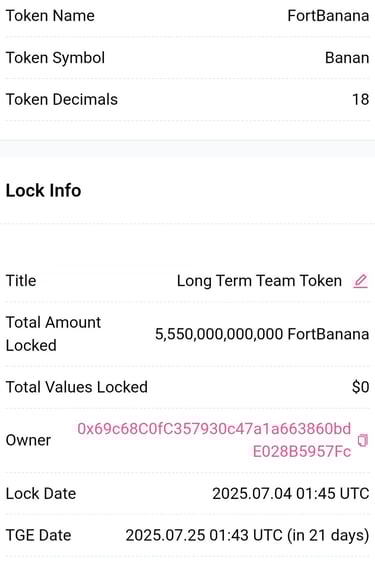Click the Lock Info heading

click(x=43, y=190)
